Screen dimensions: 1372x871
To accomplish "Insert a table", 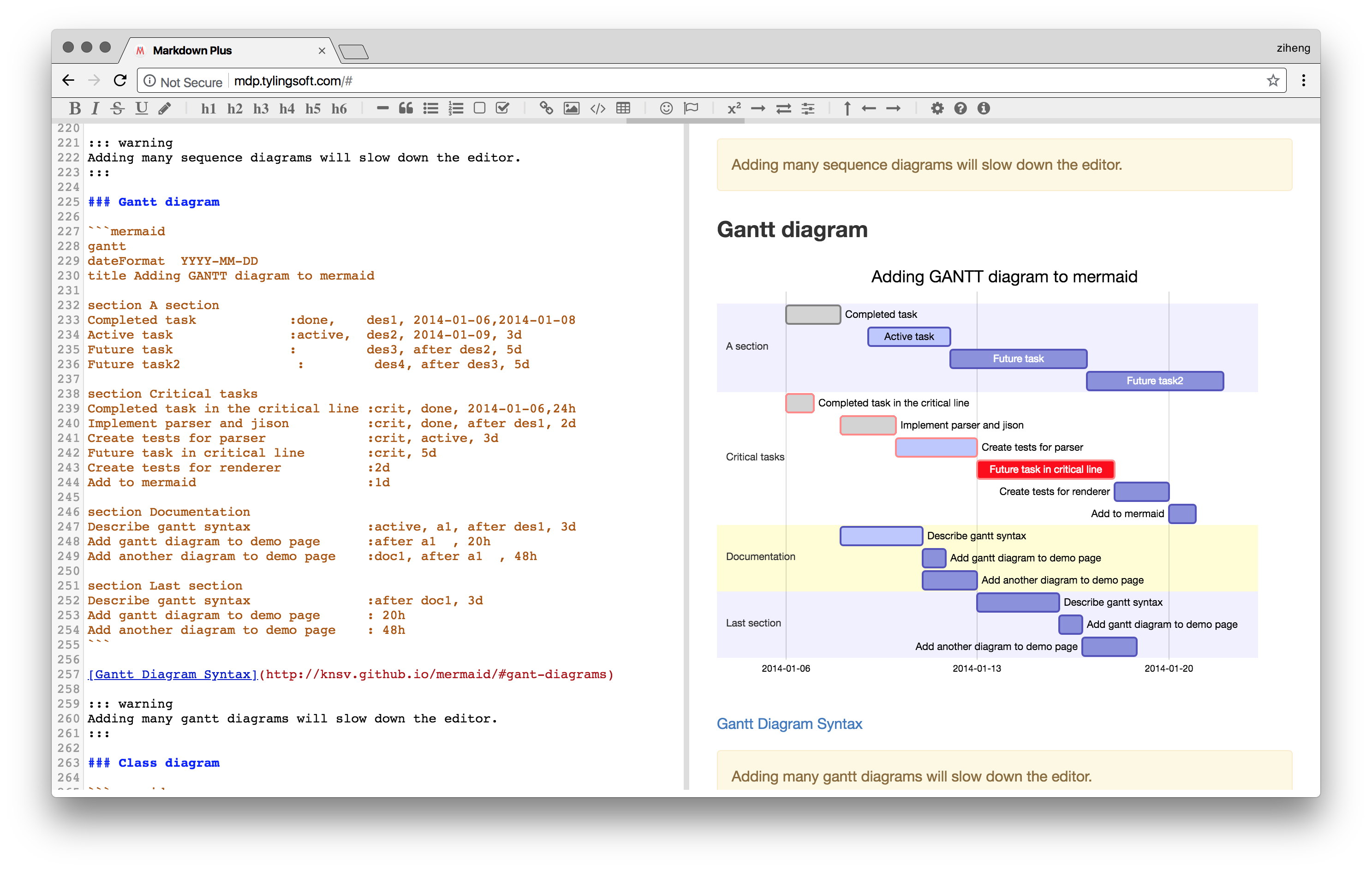I will 623,108.
